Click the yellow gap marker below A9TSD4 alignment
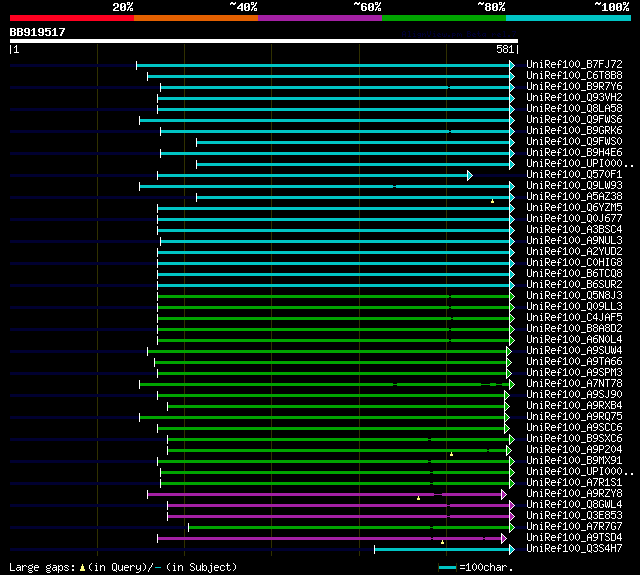Viewport: 640px width, 575px height. click(442, 542)
